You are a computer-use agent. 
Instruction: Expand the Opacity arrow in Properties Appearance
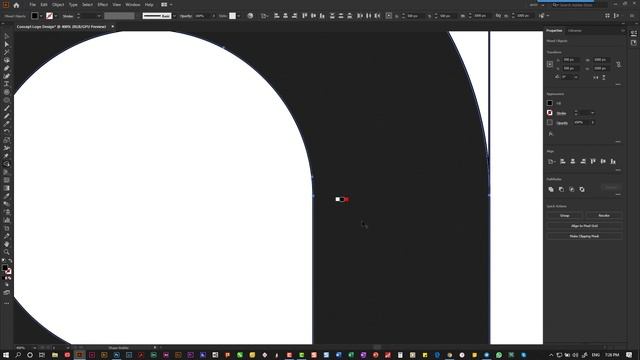point(592,122)
